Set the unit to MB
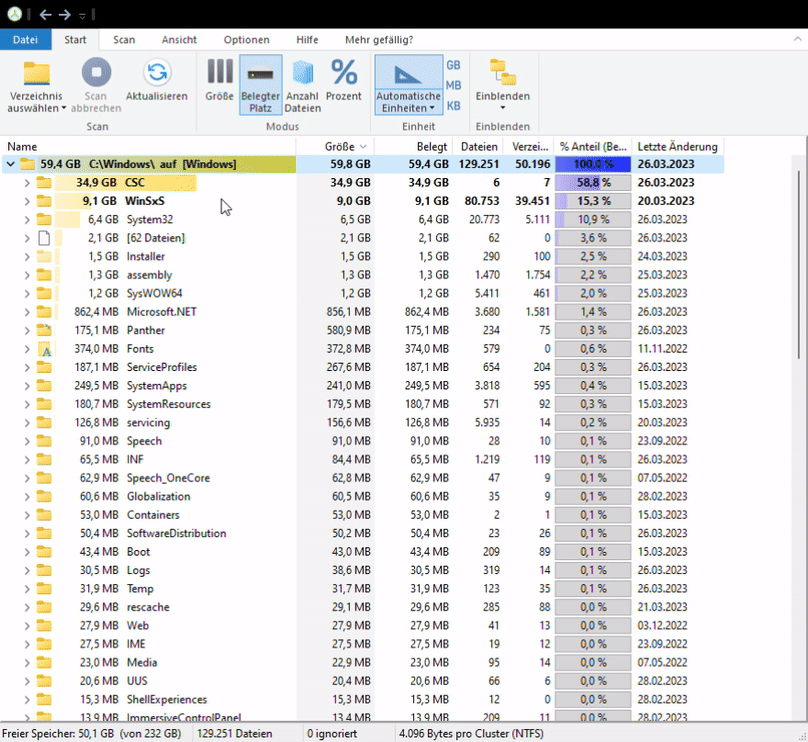The width and height of the screenshot is (808, 742). 453,85
